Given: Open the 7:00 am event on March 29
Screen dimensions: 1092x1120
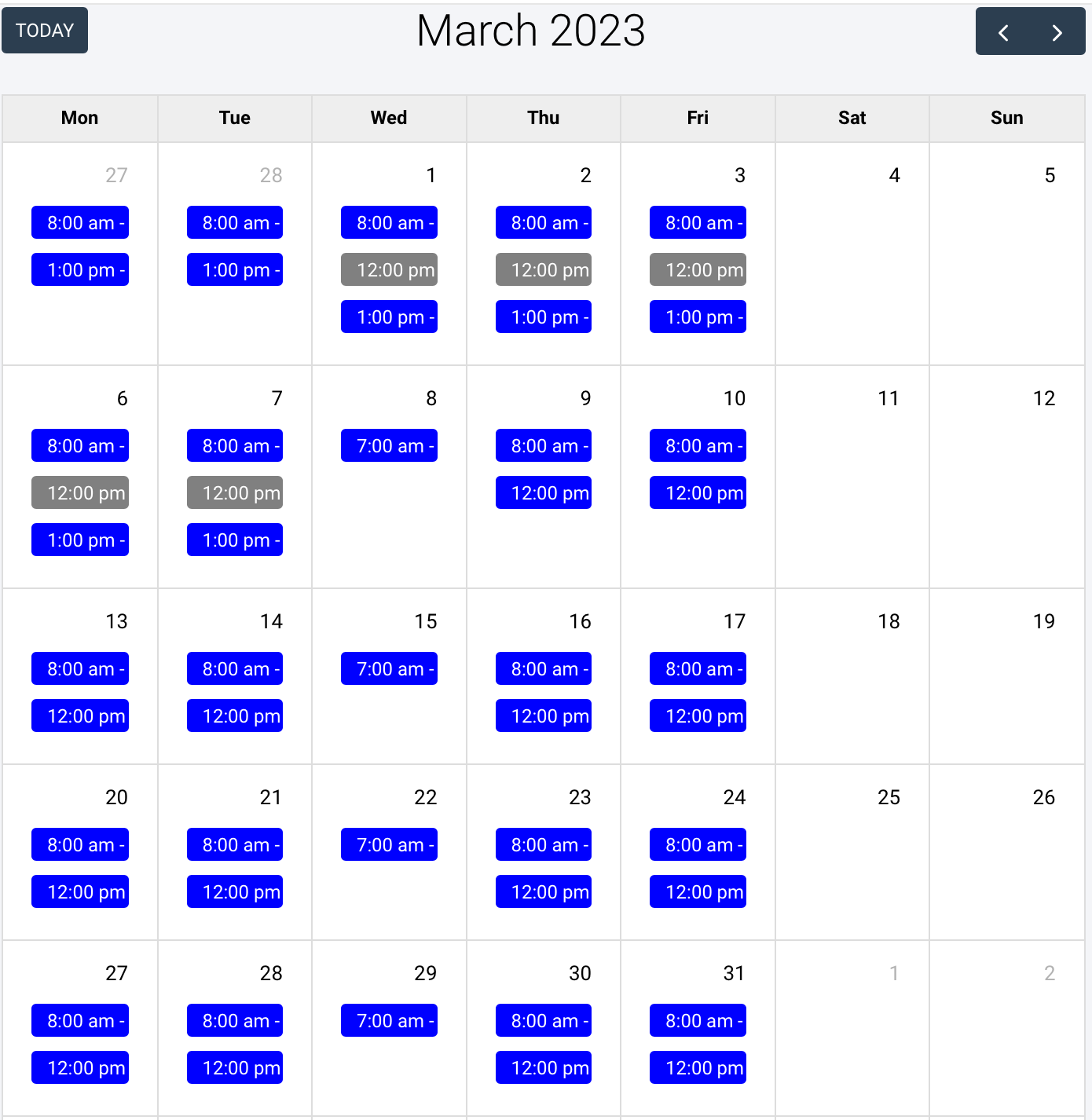Looking at the screenshot, I should [389, 1021].
